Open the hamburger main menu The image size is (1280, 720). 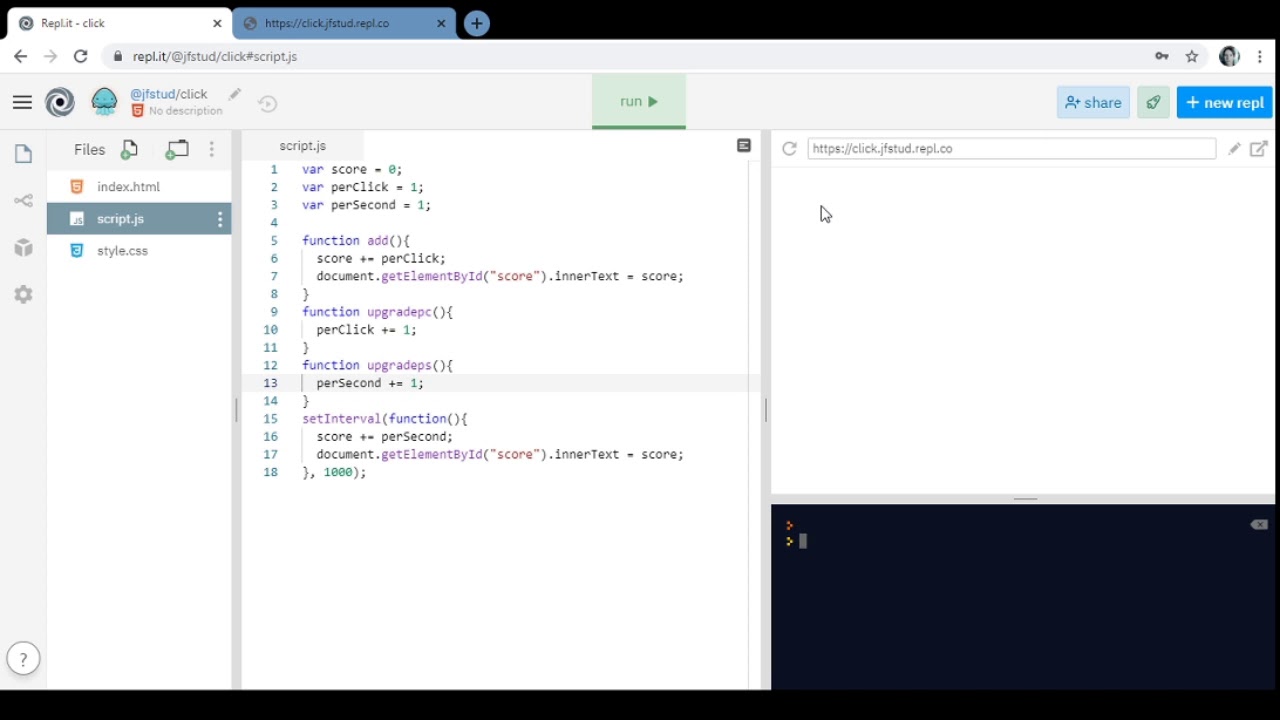(22, 102)
